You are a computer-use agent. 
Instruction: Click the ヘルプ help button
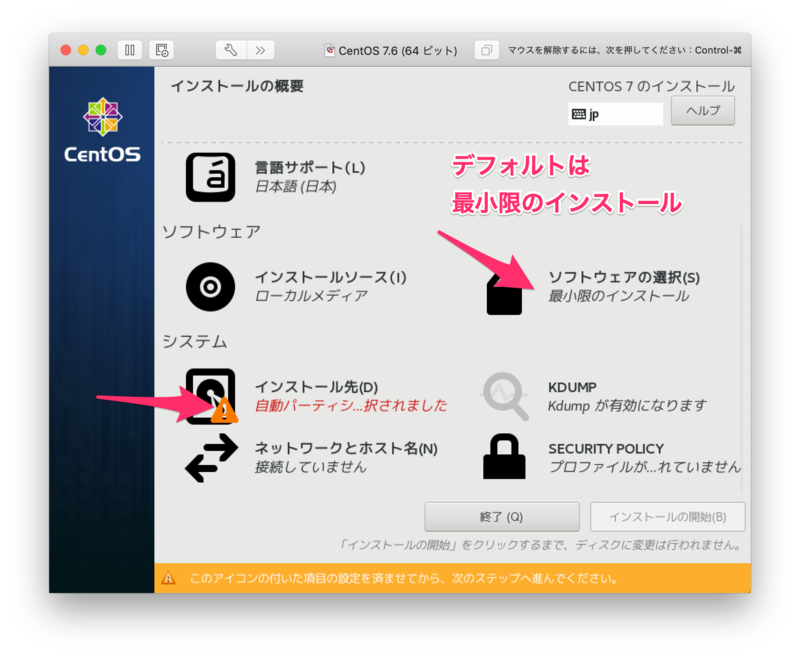tap(703, 111)
